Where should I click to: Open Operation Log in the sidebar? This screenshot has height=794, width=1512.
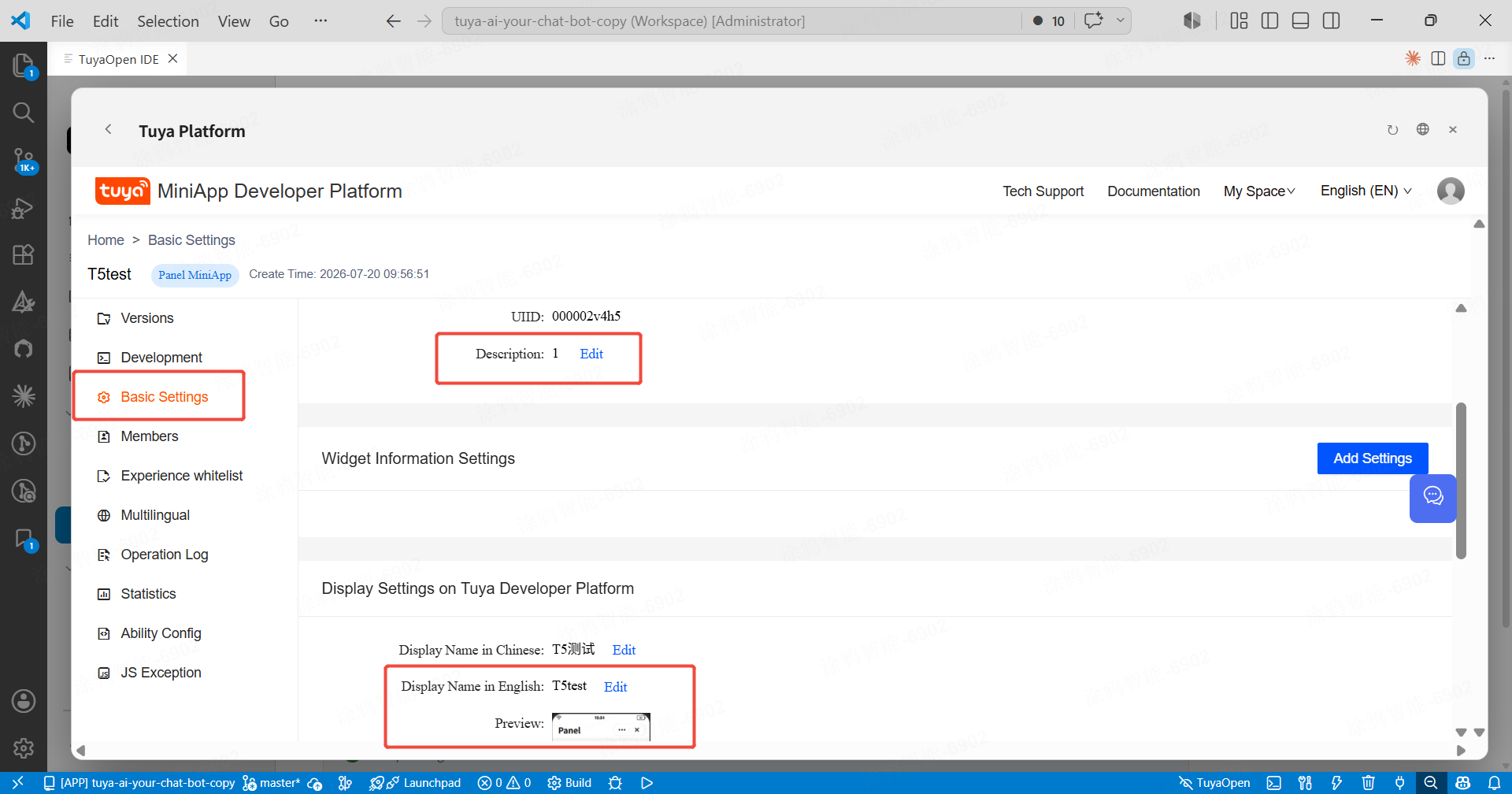click(164, 555)
